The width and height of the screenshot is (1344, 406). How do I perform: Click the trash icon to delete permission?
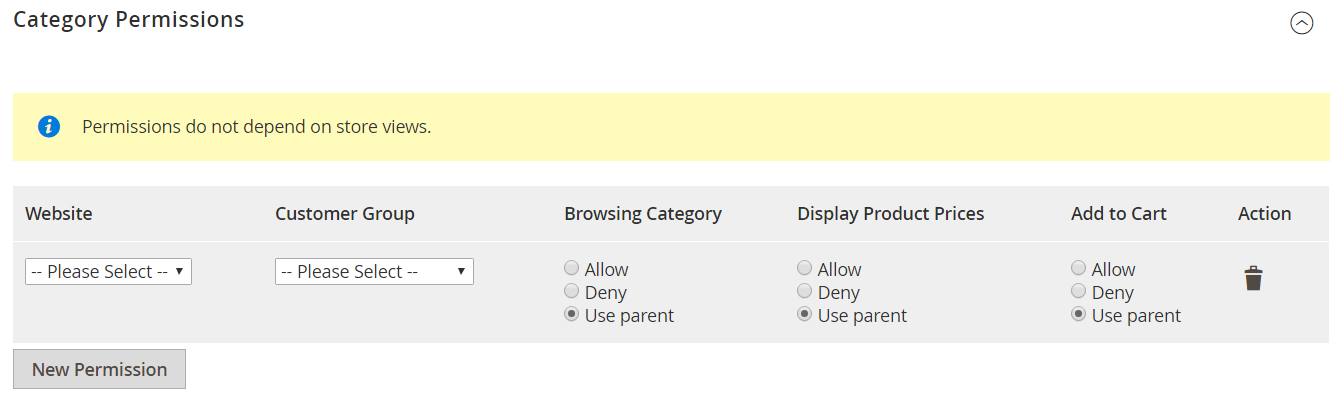pyautogui.click(x=1253, y=279)
